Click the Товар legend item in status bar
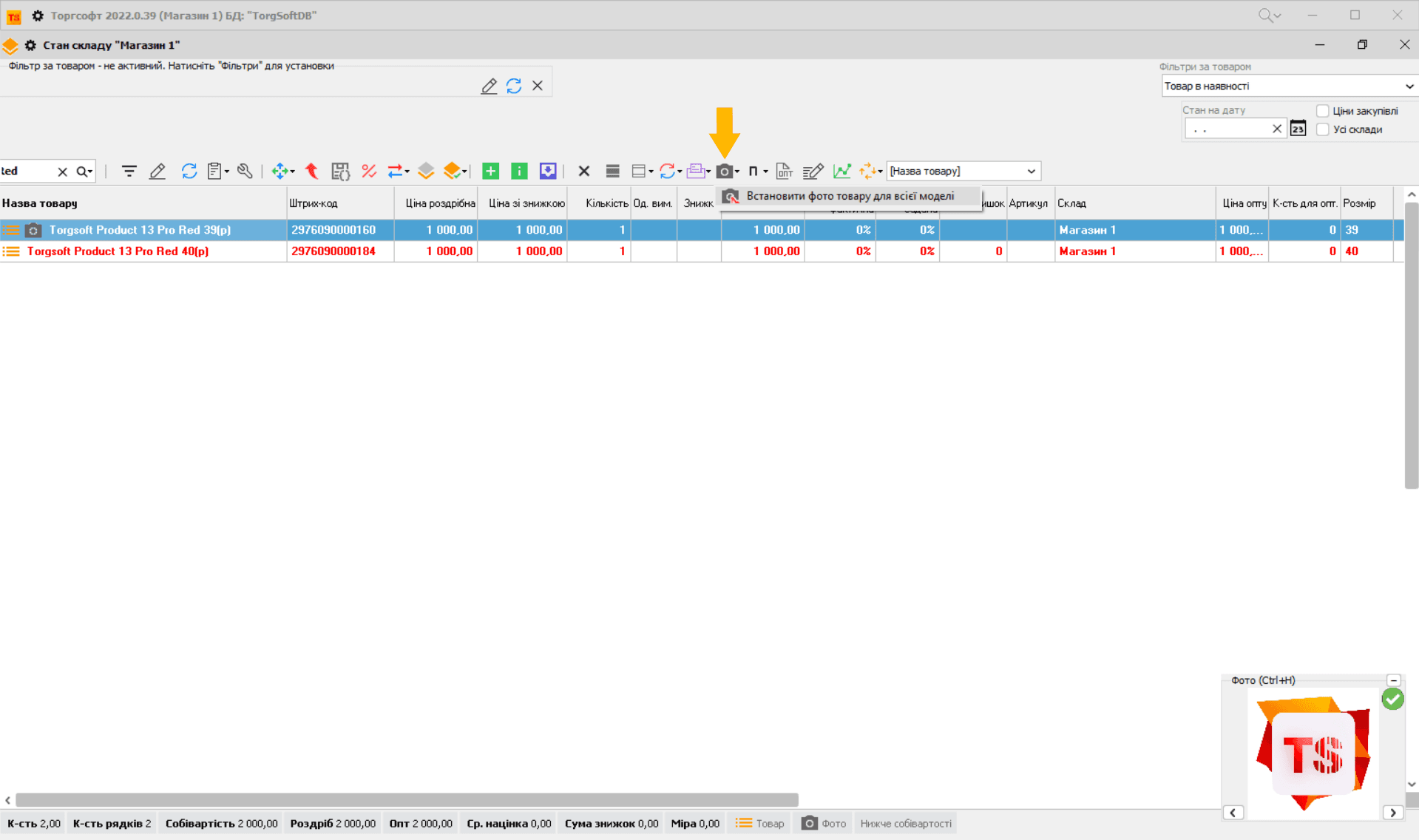The image size is (1419, 840). click(759, 823)
